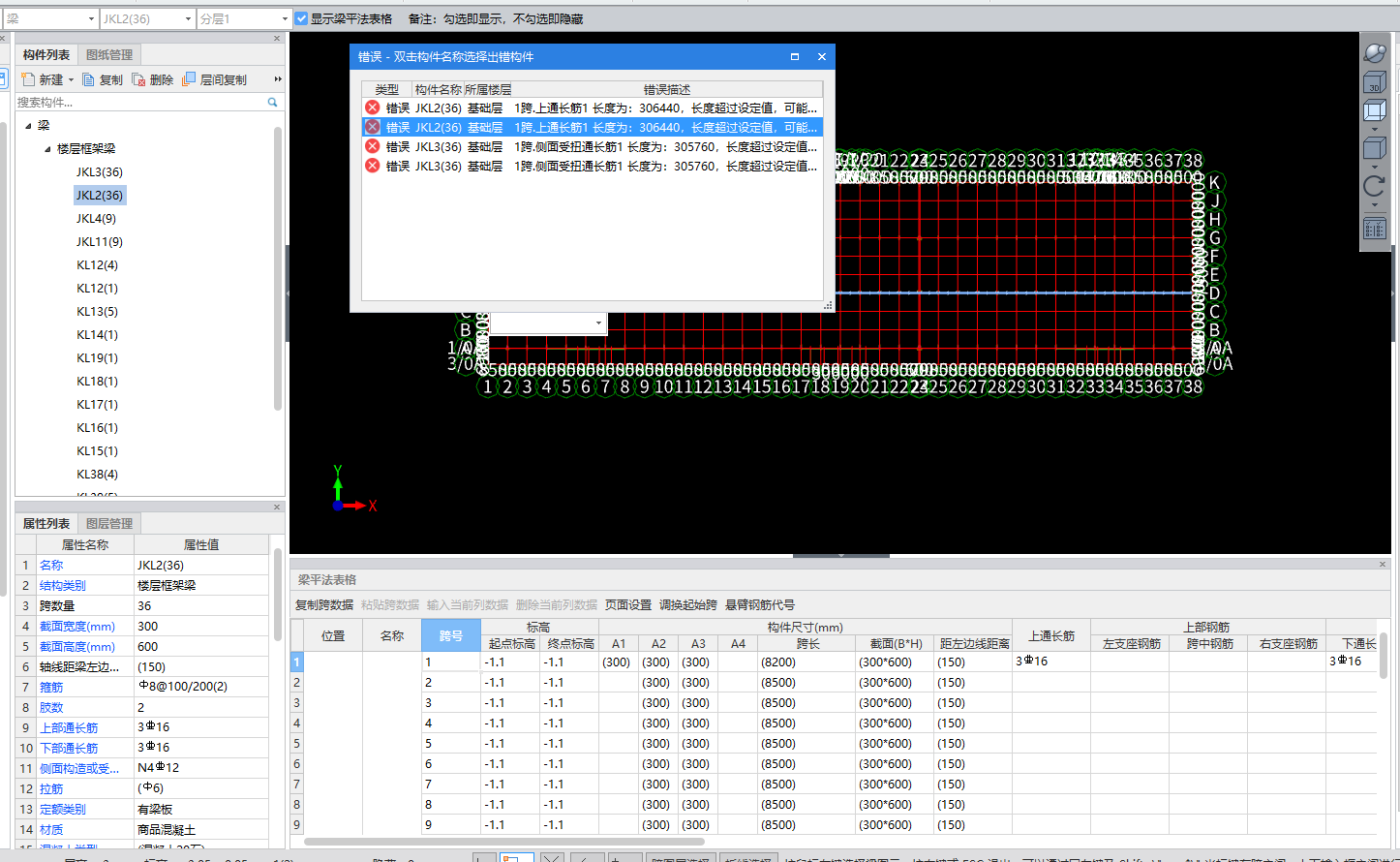Click the 截面宽度 value 300
Image resolution: width=1400 pixels, height=862 pixels.
(201, 626)
